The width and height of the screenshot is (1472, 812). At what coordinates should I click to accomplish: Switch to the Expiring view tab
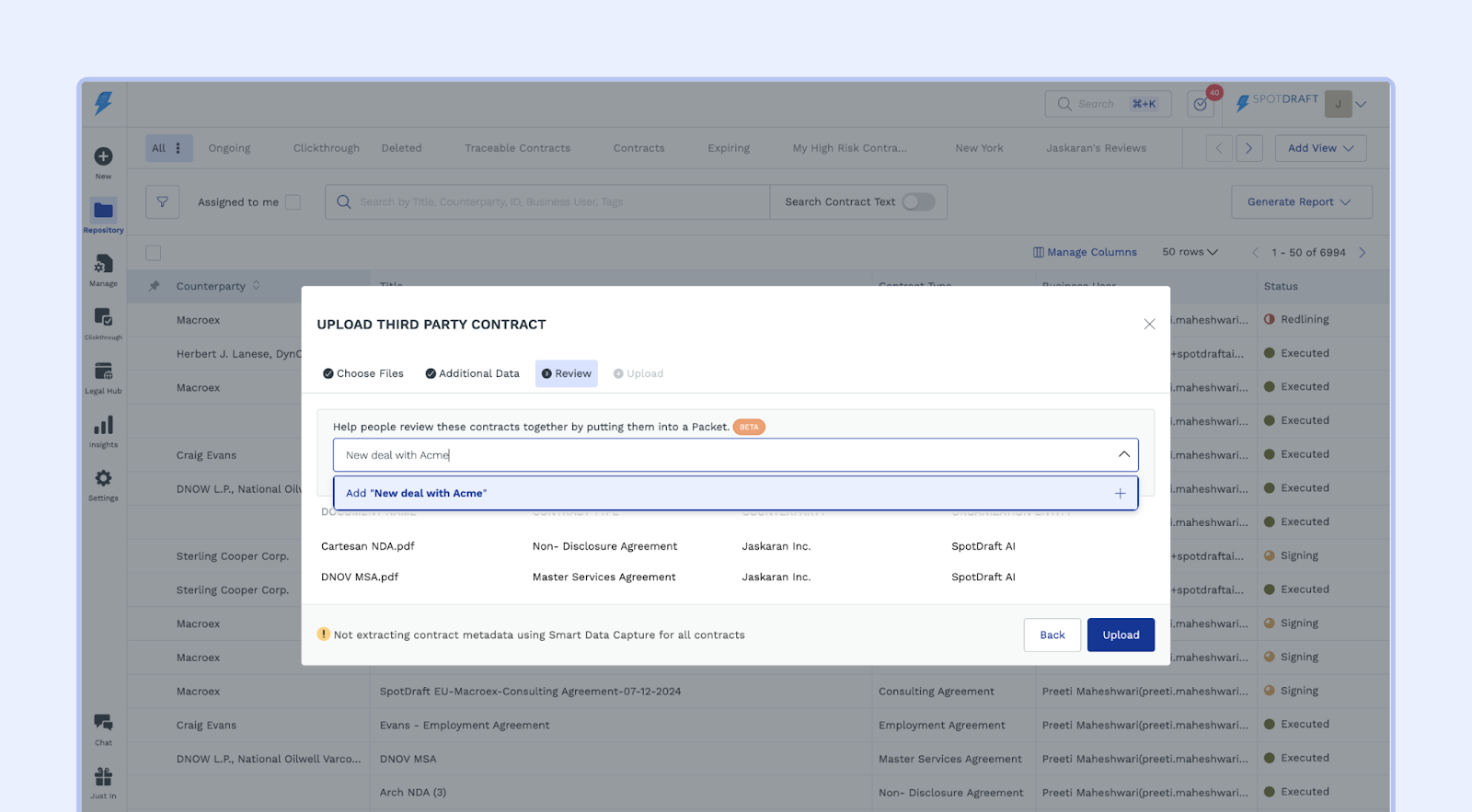[x=729, y=148]
